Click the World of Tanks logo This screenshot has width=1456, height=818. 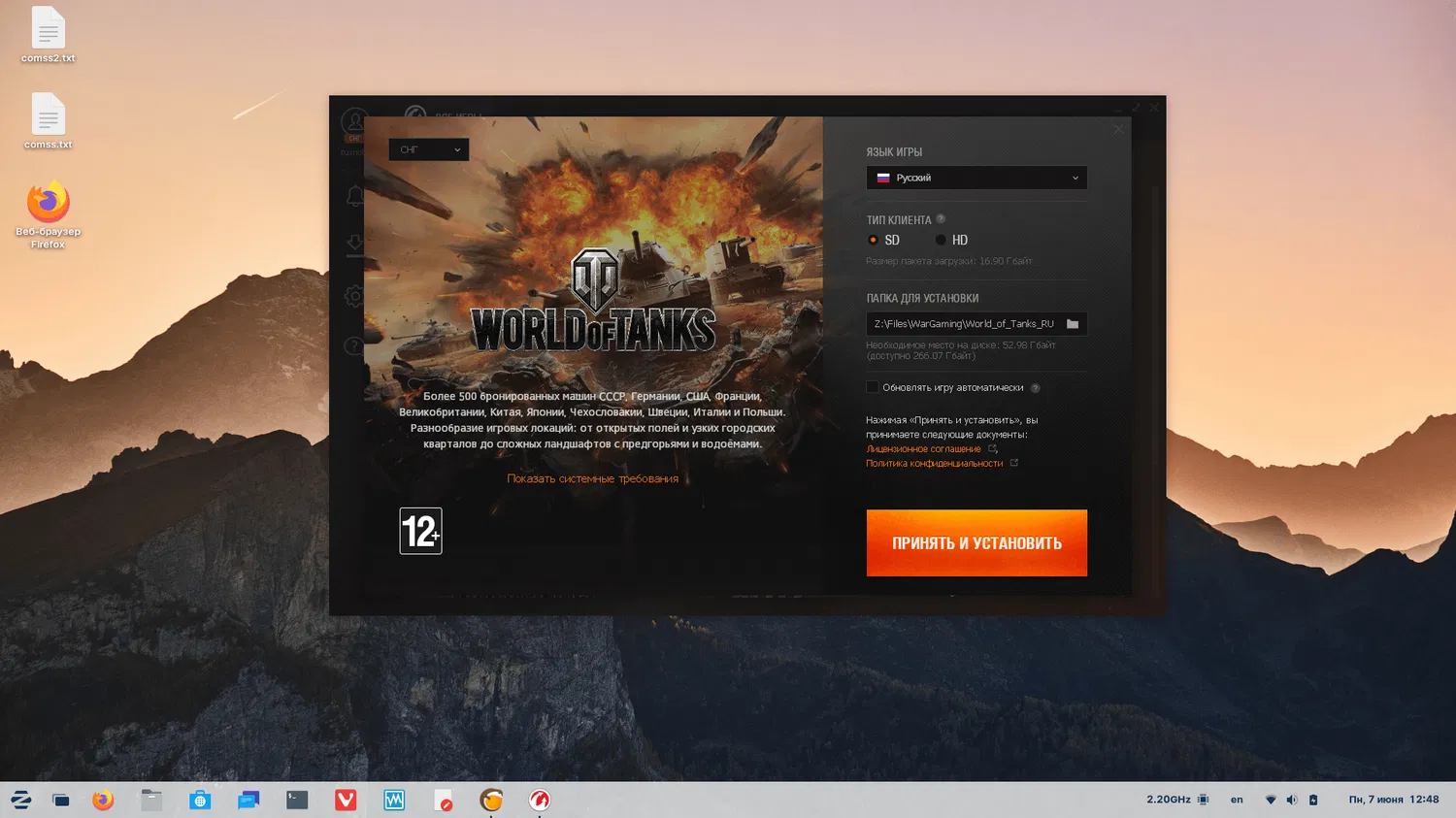pos(593,301)
